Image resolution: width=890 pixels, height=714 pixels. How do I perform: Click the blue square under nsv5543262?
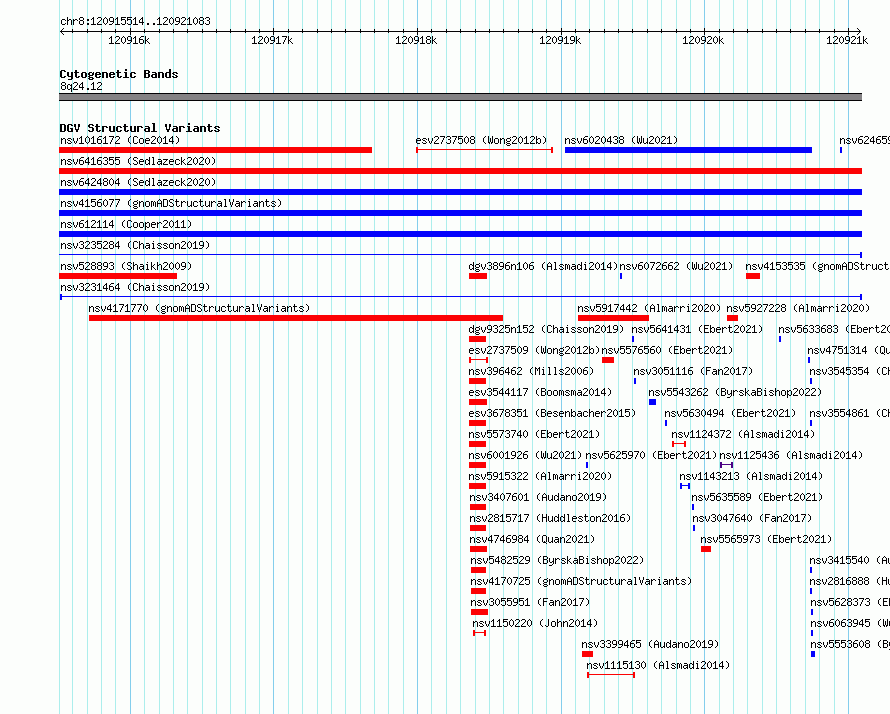pos(652,402)
